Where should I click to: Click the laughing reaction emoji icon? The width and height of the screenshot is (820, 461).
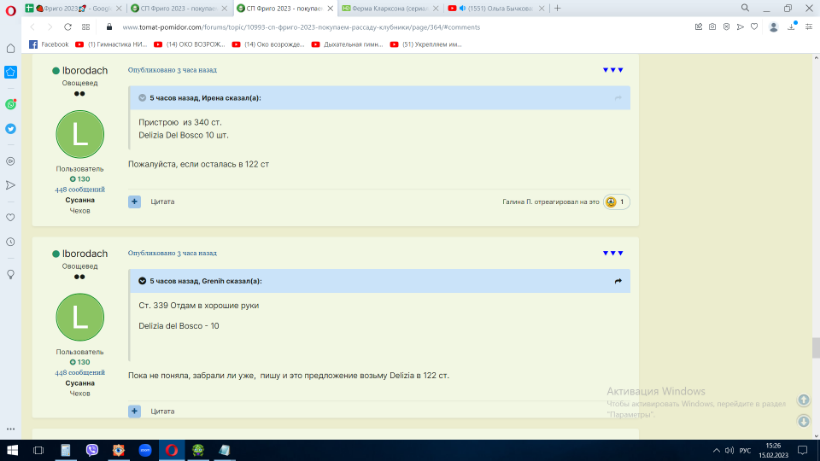pyautogui.click(x=611, y=202)
